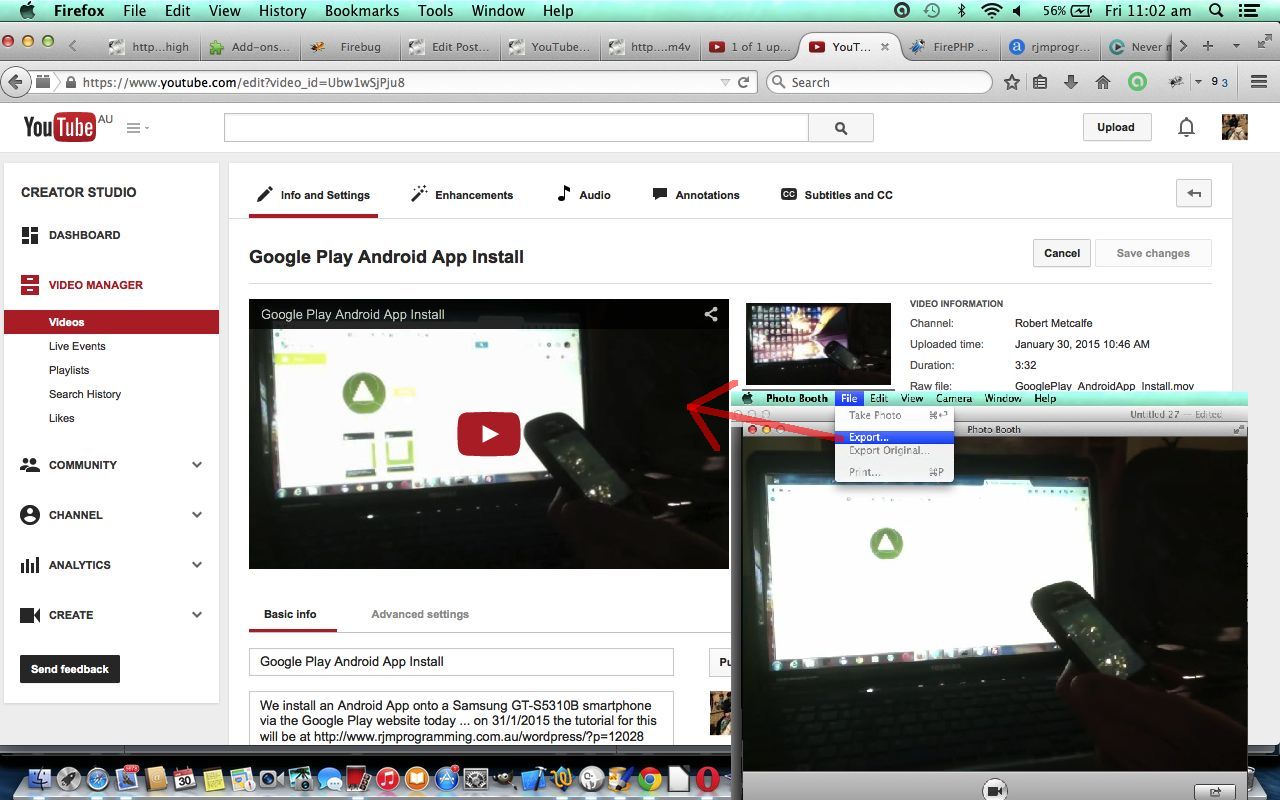Screen dimensions: 1280x800
Task: Play the Google Play Android App video
Action: pyautogui.click(x=489, y=433)
